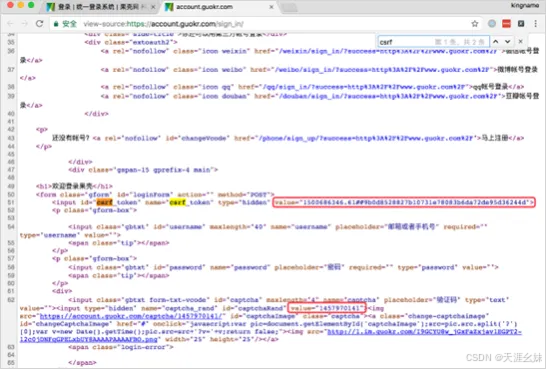Jump to previous csrf match with up arrow
Viewport: 546px width, 369px height.
click(496, 42)
